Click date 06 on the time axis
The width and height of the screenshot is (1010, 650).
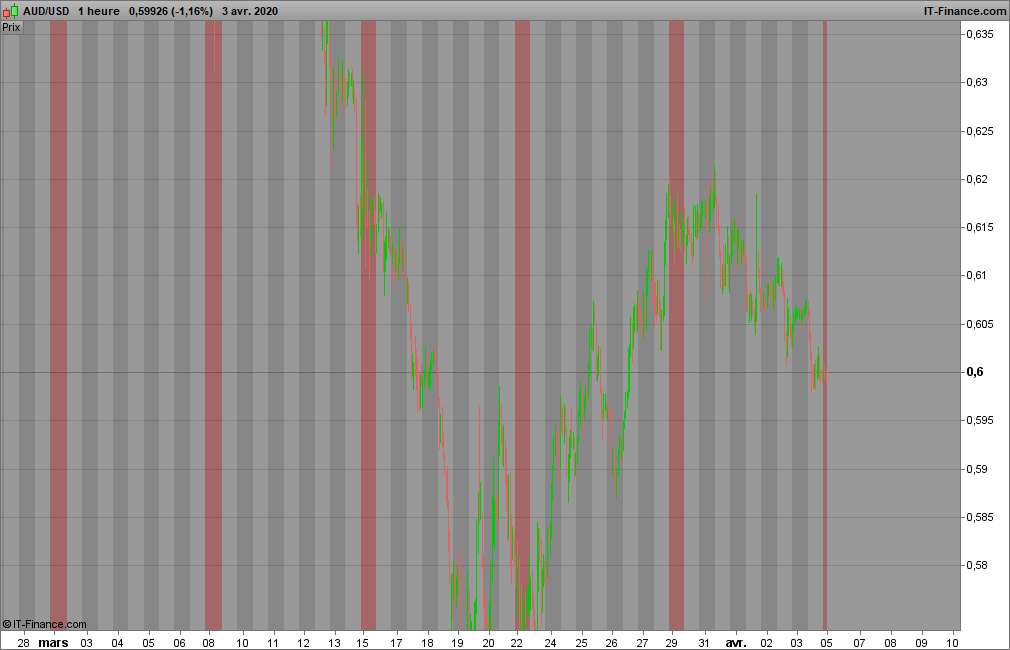pos(180,642)
